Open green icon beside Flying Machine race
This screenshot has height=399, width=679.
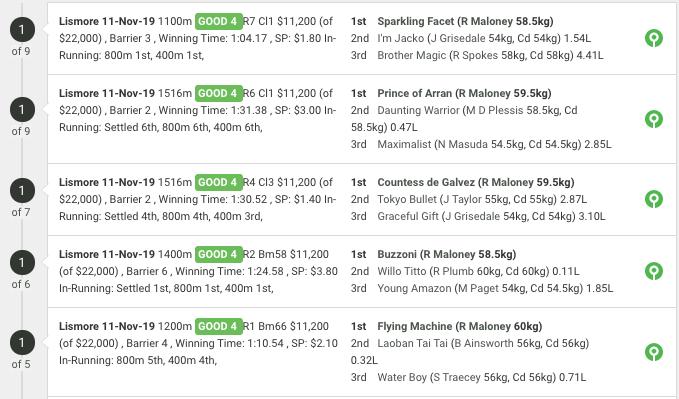(x=653, y=352)
